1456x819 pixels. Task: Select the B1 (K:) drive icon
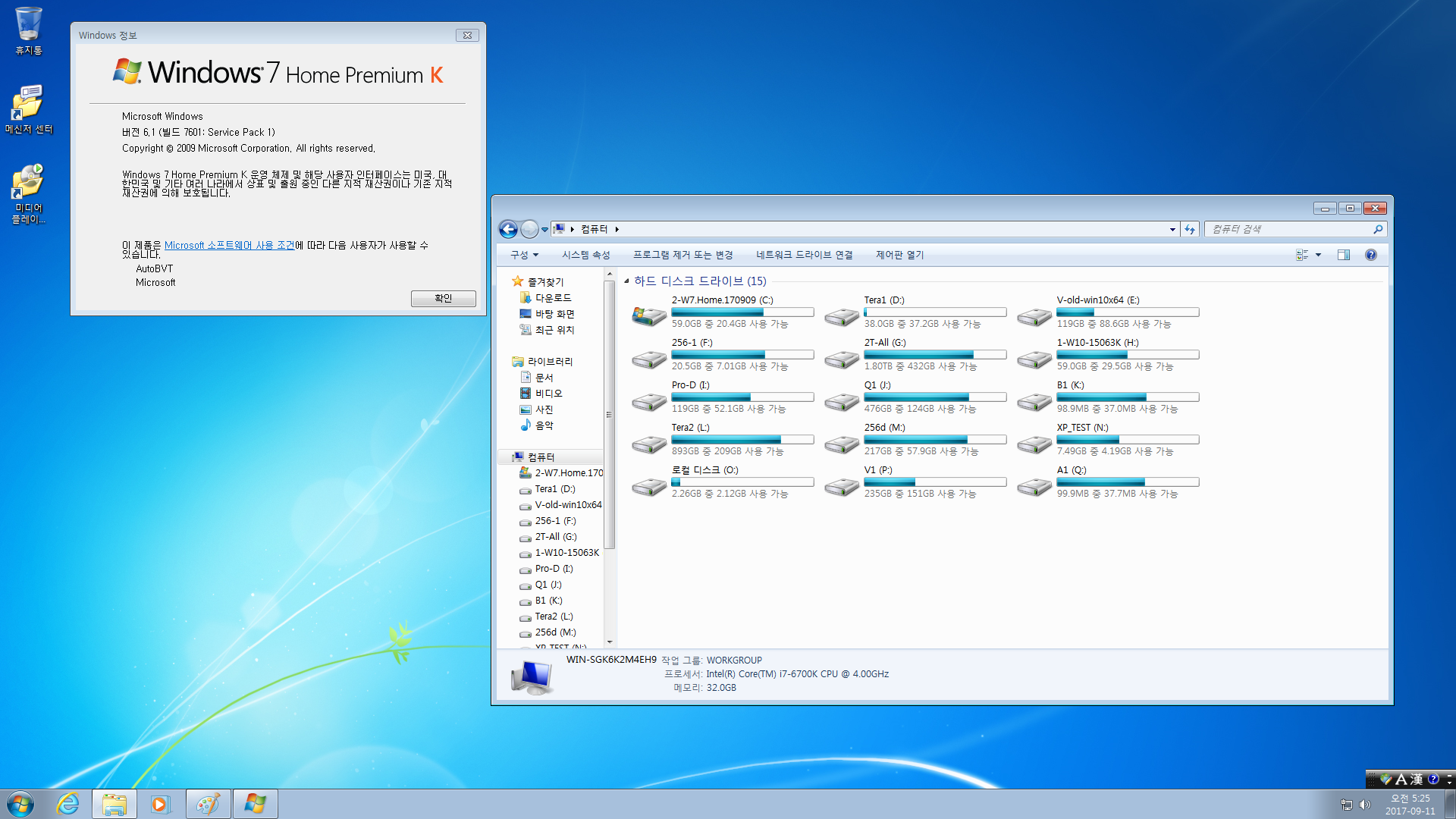tap(1034, 400)
